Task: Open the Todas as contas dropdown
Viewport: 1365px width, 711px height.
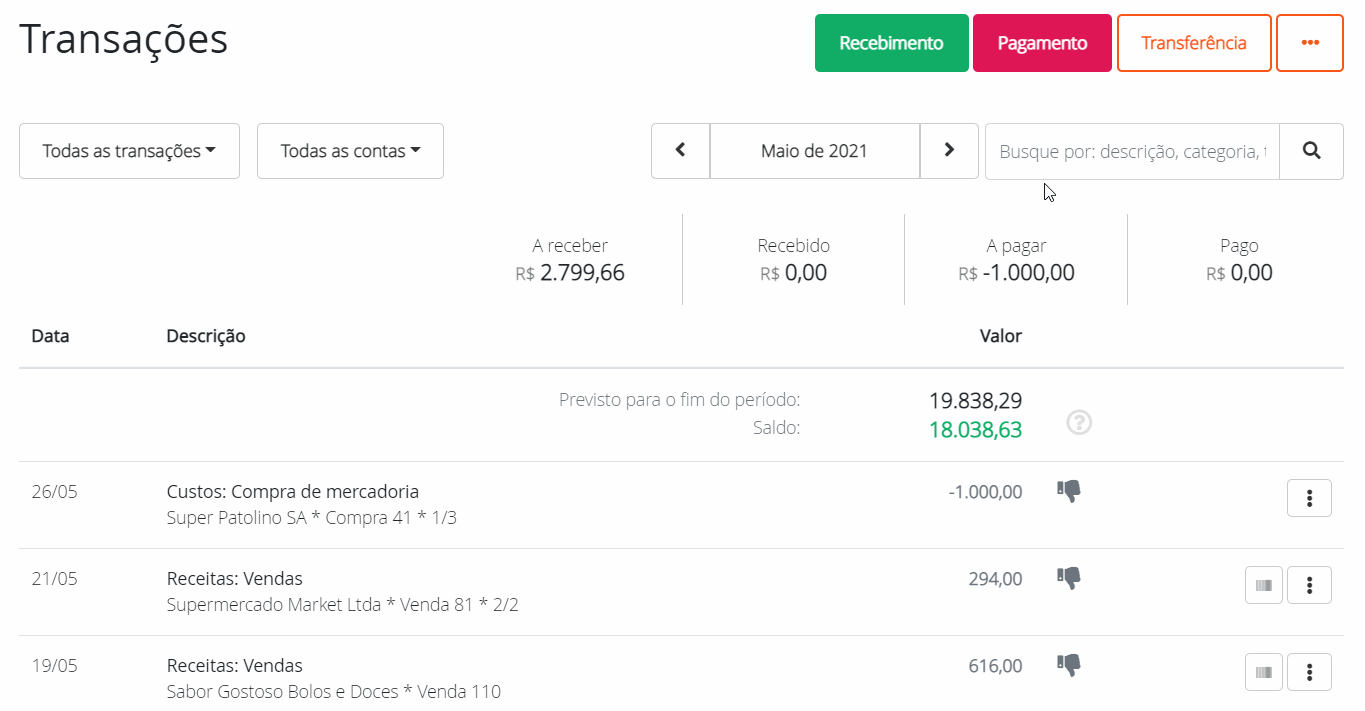Action: coord(350,151)
